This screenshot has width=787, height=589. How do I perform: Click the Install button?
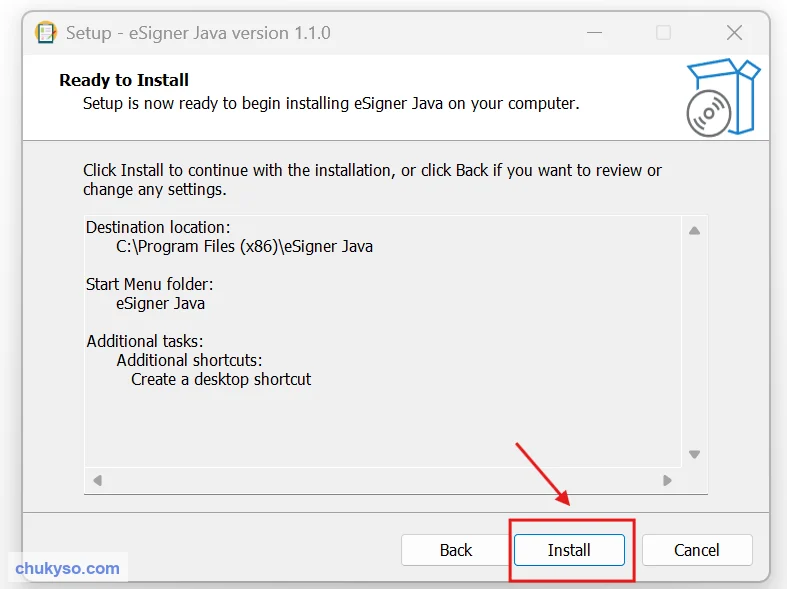pyautogui.click(x=569, y=550)
